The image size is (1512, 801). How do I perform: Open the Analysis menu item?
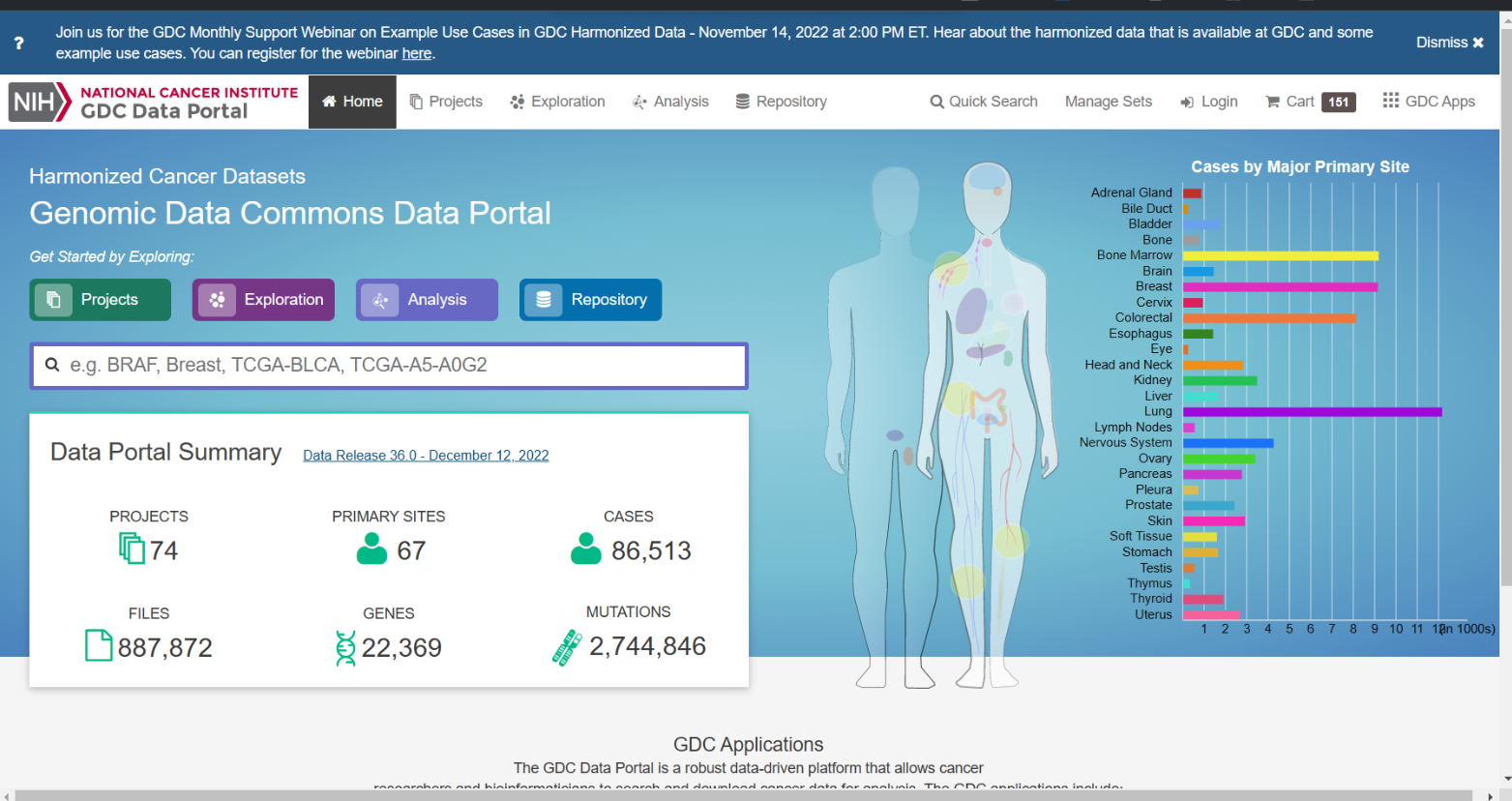(x=670, y=102)
